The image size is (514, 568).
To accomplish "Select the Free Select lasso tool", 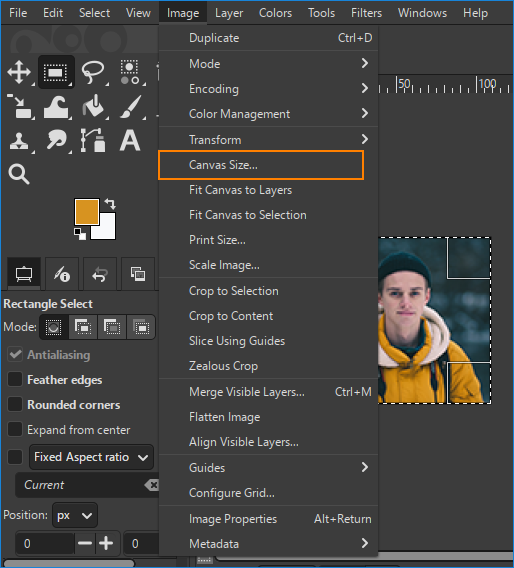I will [x=93, y=72].
